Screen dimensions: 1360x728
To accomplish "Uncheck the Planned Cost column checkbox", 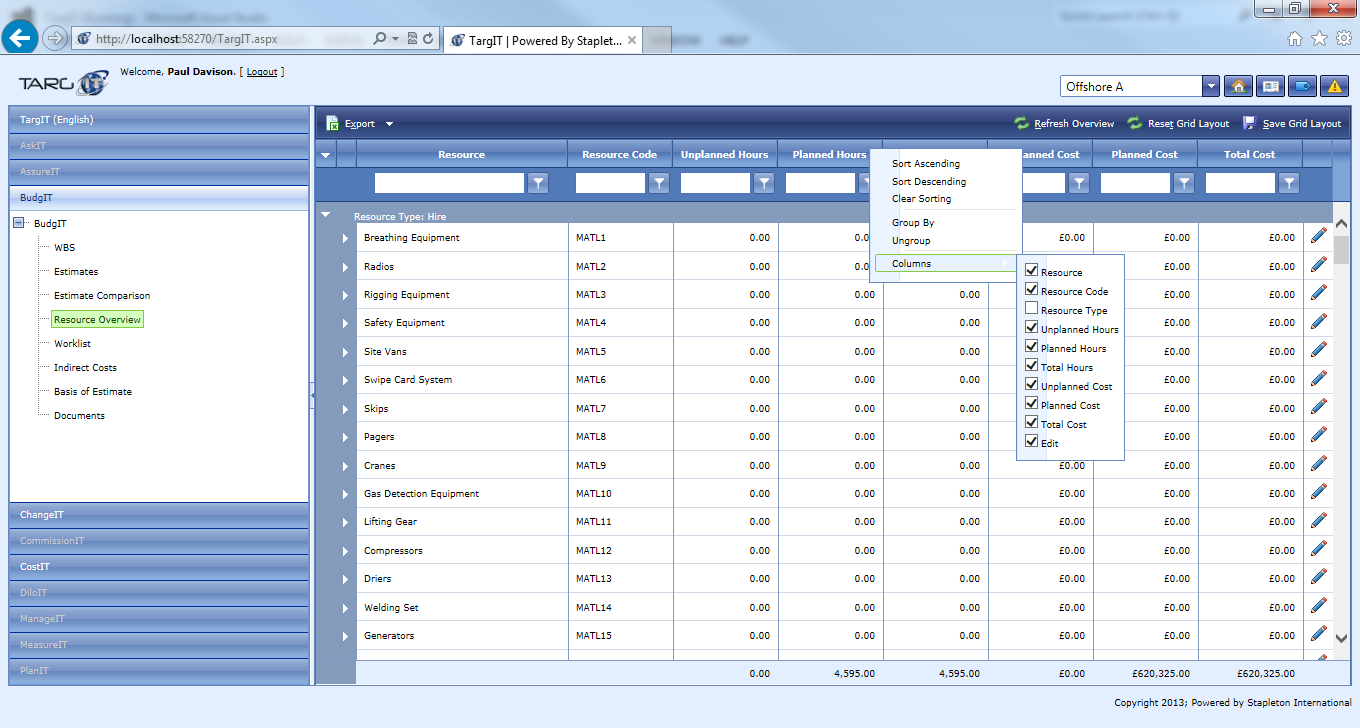I will click(x=1032, y=404).
